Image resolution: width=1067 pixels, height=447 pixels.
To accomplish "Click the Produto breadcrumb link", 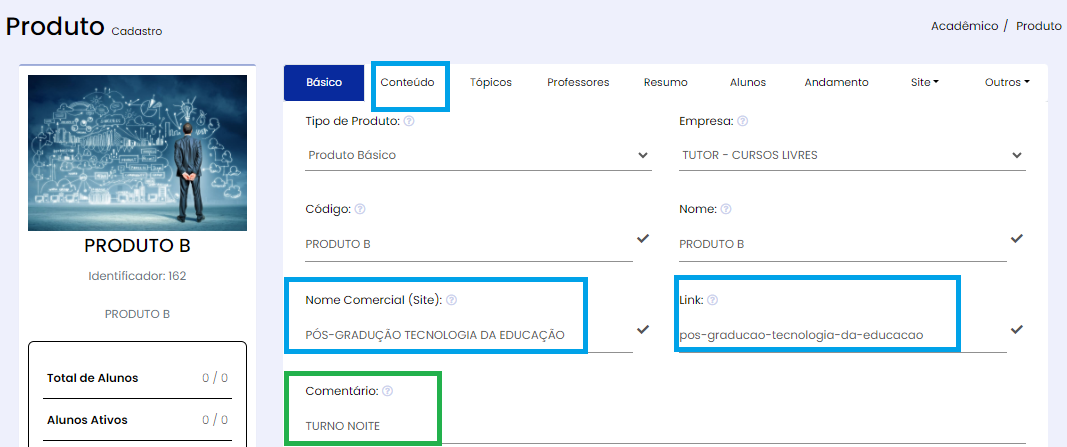I will 1038,26.
